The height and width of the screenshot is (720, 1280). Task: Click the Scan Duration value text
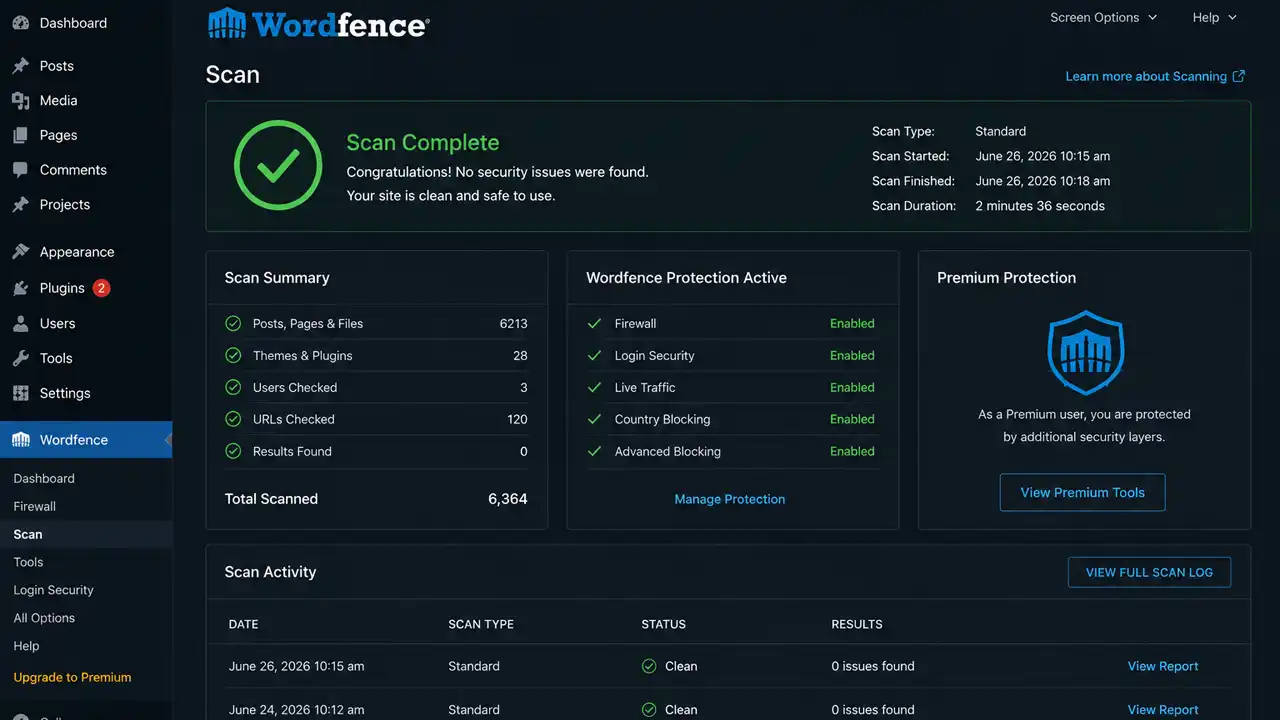[1040, 206]
